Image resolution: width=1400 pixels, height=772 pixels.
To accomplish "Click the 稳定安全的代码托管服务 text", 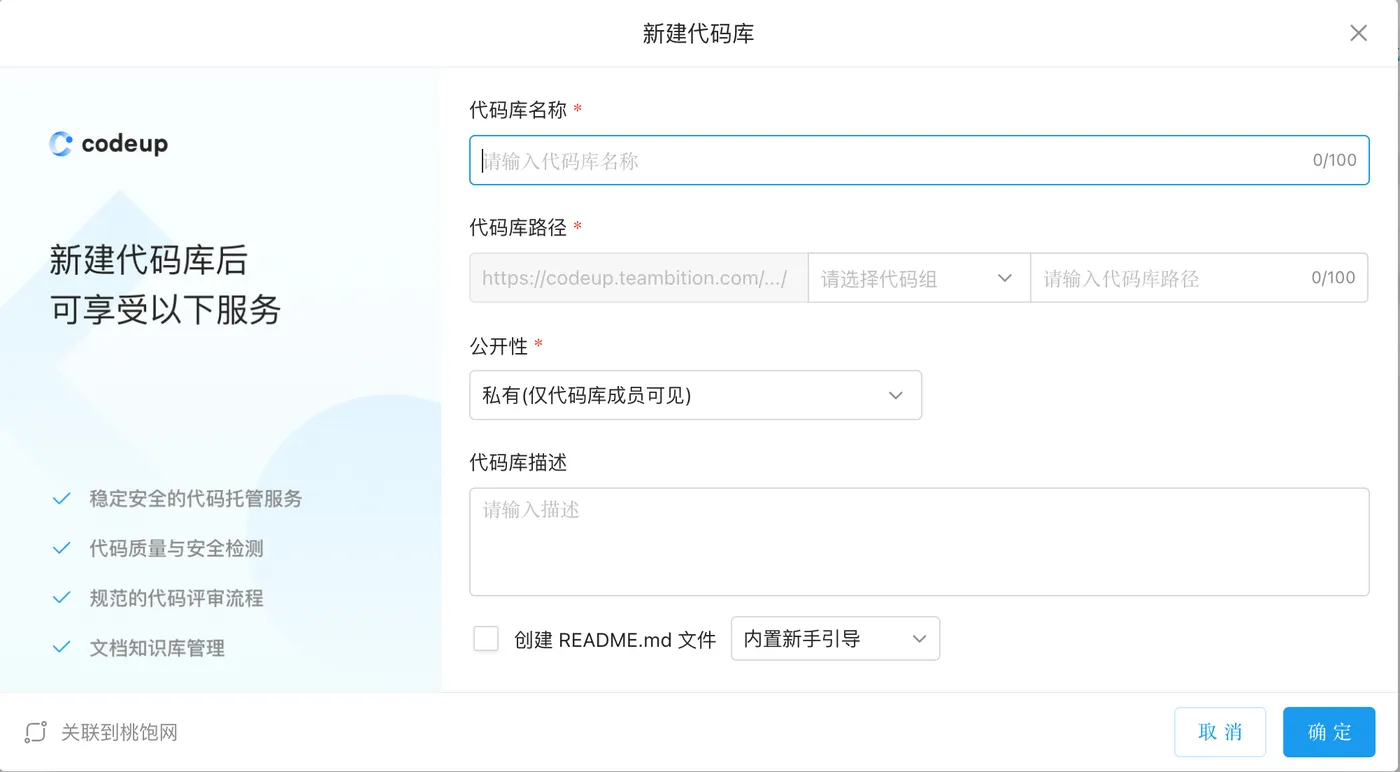I will pyautogui.click(x=196, y=498).
